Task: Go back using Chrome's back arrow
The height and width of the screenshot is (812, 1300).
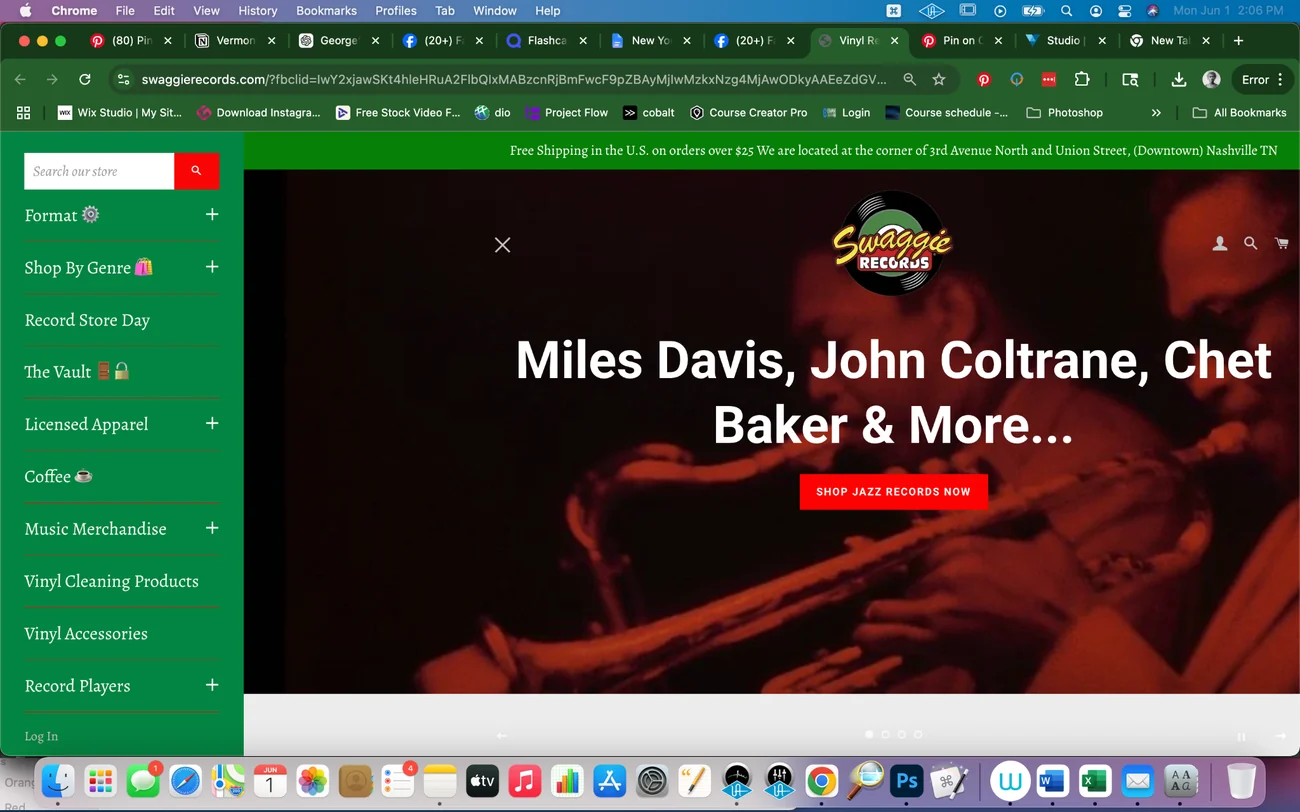Action: pyautogui.click(x=21, y=80)
